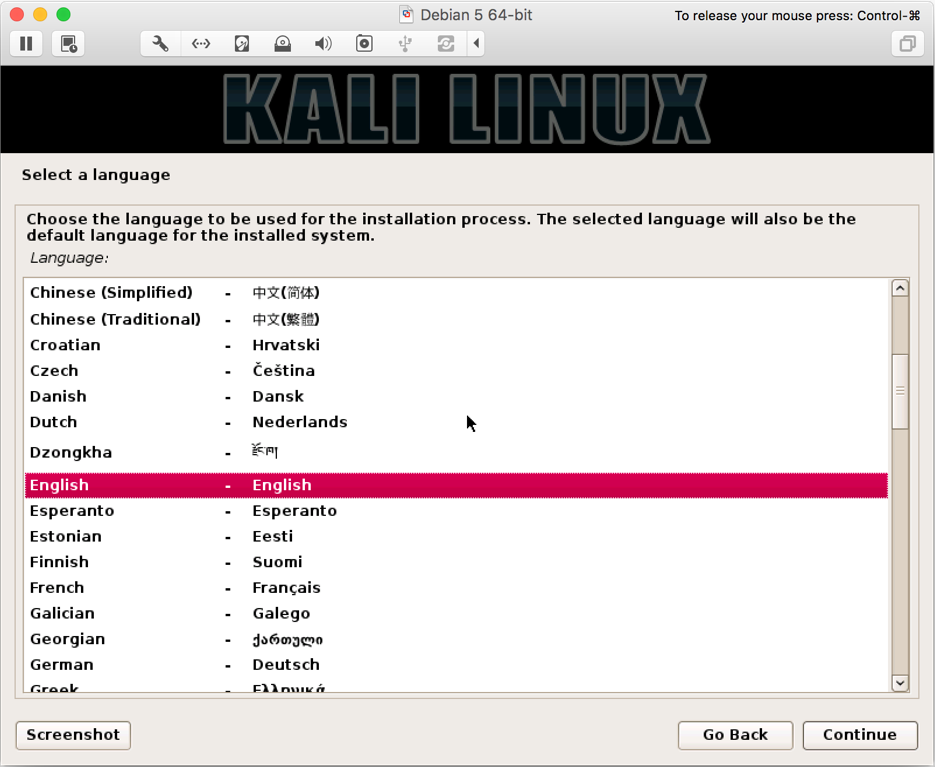Image resolution: width=935 pixels, height=767 pixels.
Task: Go Back to previous installer step
Action: (735, 735)
